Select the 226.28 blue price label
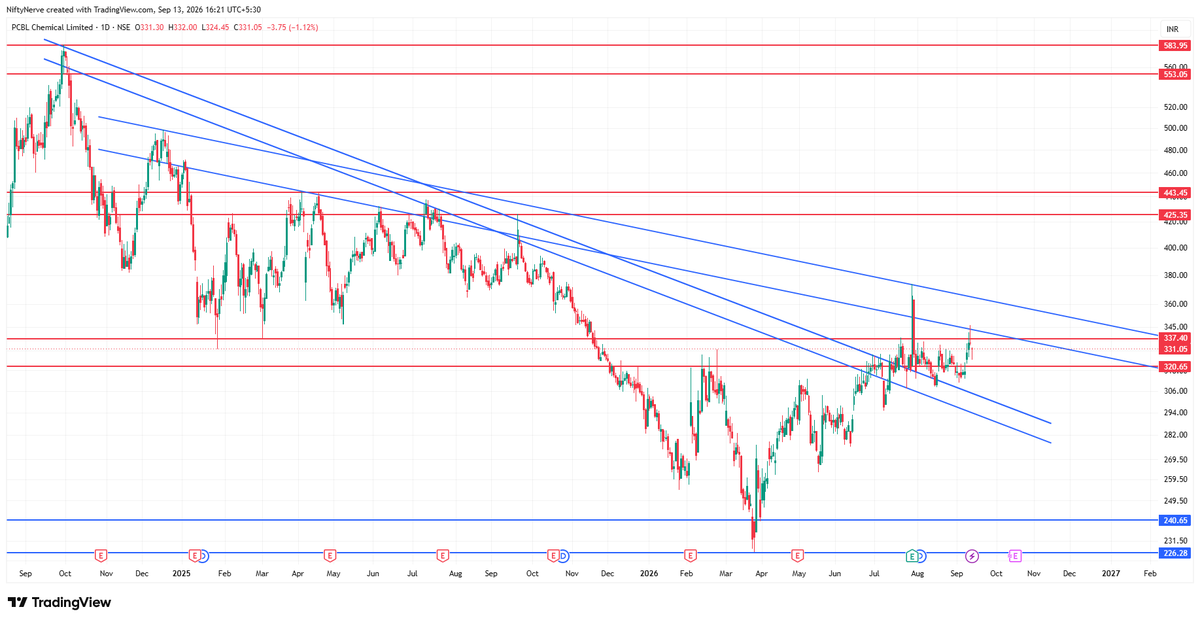 pos(1175,552)
